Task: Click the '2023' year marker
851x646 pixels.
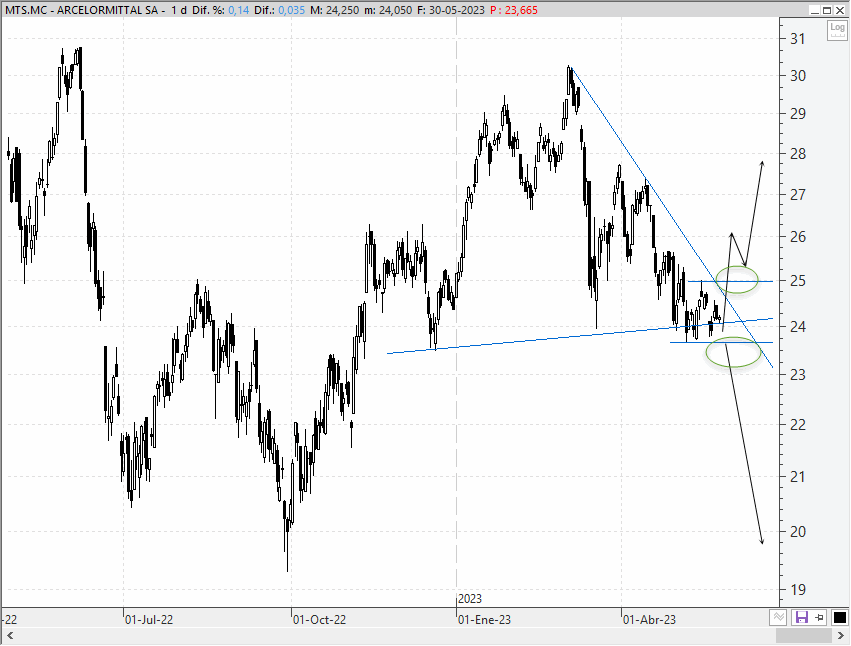Action: pyautogui.click(x=470, y=599)
